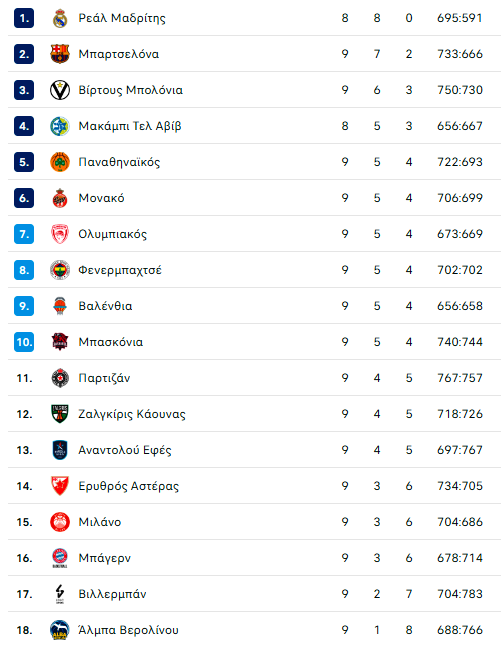Select the Fenerbahçe round emblem
This screenshot has height=646, width=501.
pyautogui.click(x=60, y=270)
